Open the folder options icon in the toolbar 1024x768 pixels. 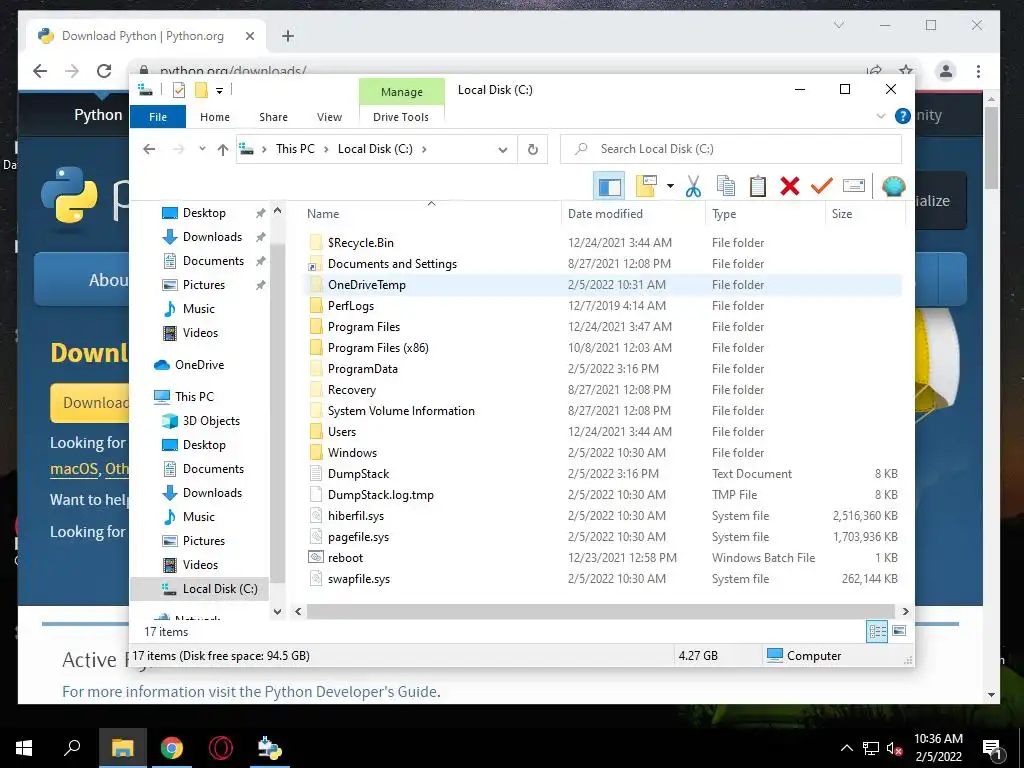646,187
